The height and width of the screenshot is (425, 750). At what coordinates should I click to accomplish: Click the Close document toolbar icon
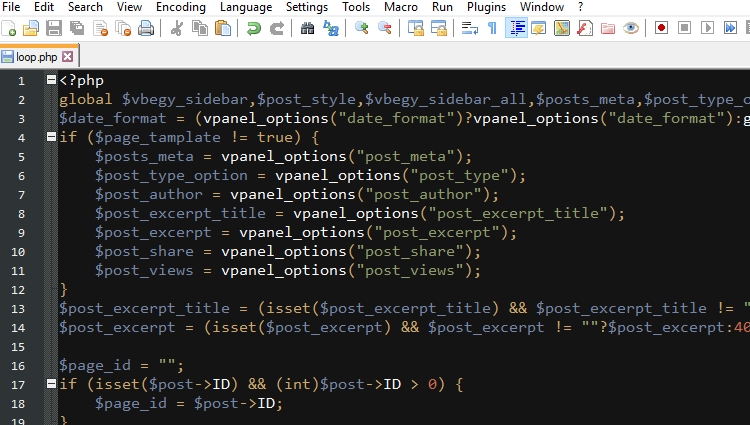tap(100, 28)
